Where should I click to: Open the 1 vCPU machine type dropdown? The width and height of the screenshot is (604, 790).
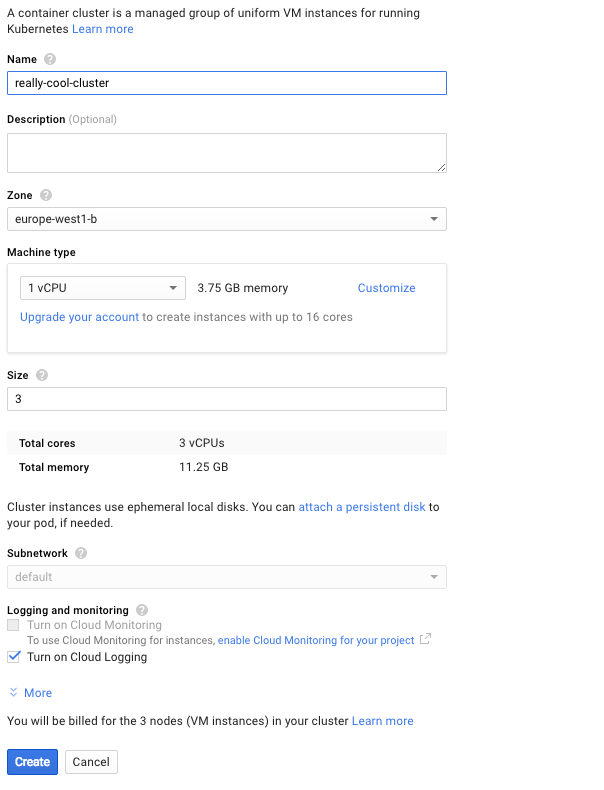click(102, 288)
